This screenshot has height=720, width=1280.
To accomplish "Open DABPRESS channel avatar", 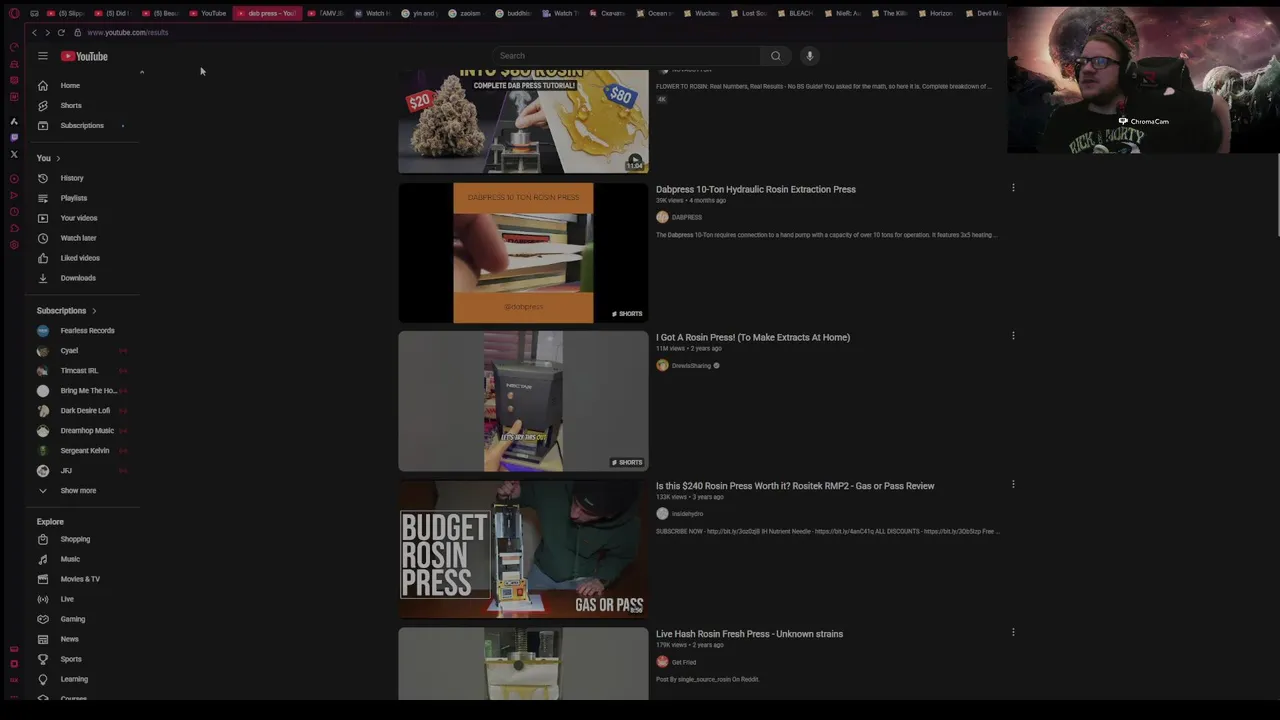I will point(662,217).
